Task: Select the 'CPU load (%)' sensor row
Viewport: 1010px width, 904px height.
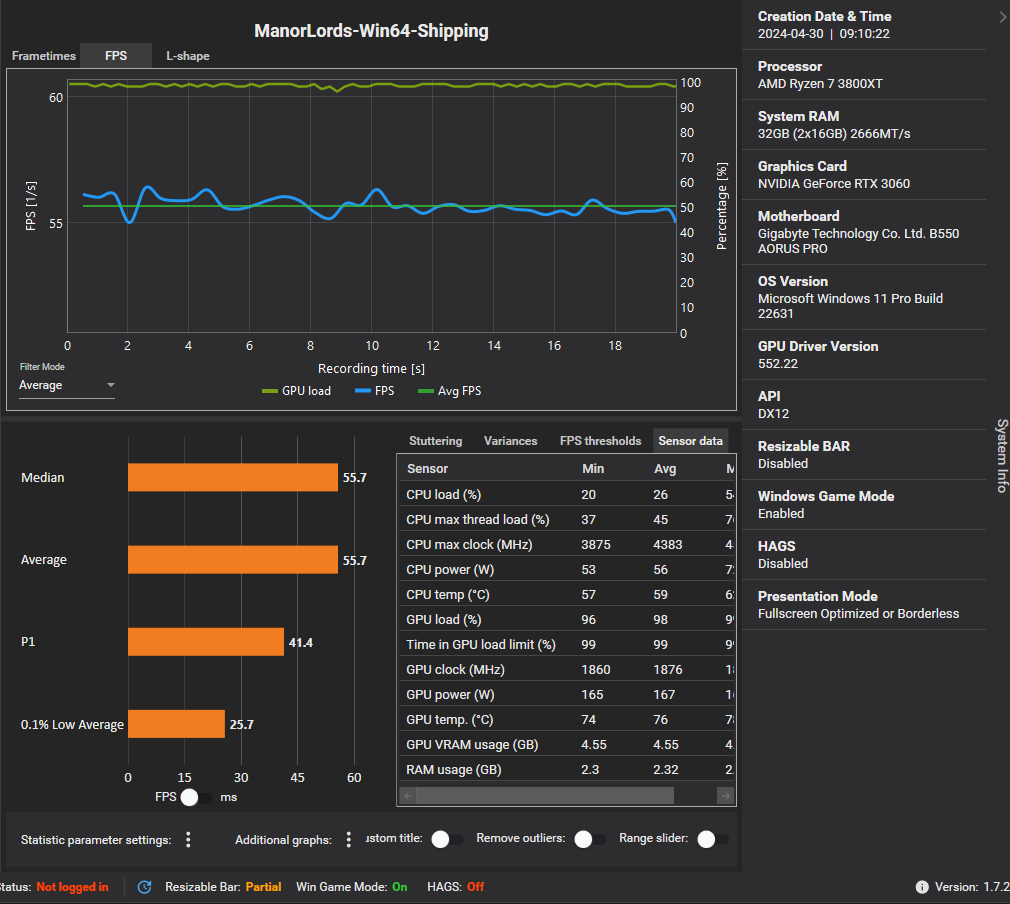Action: click(566, 495)
